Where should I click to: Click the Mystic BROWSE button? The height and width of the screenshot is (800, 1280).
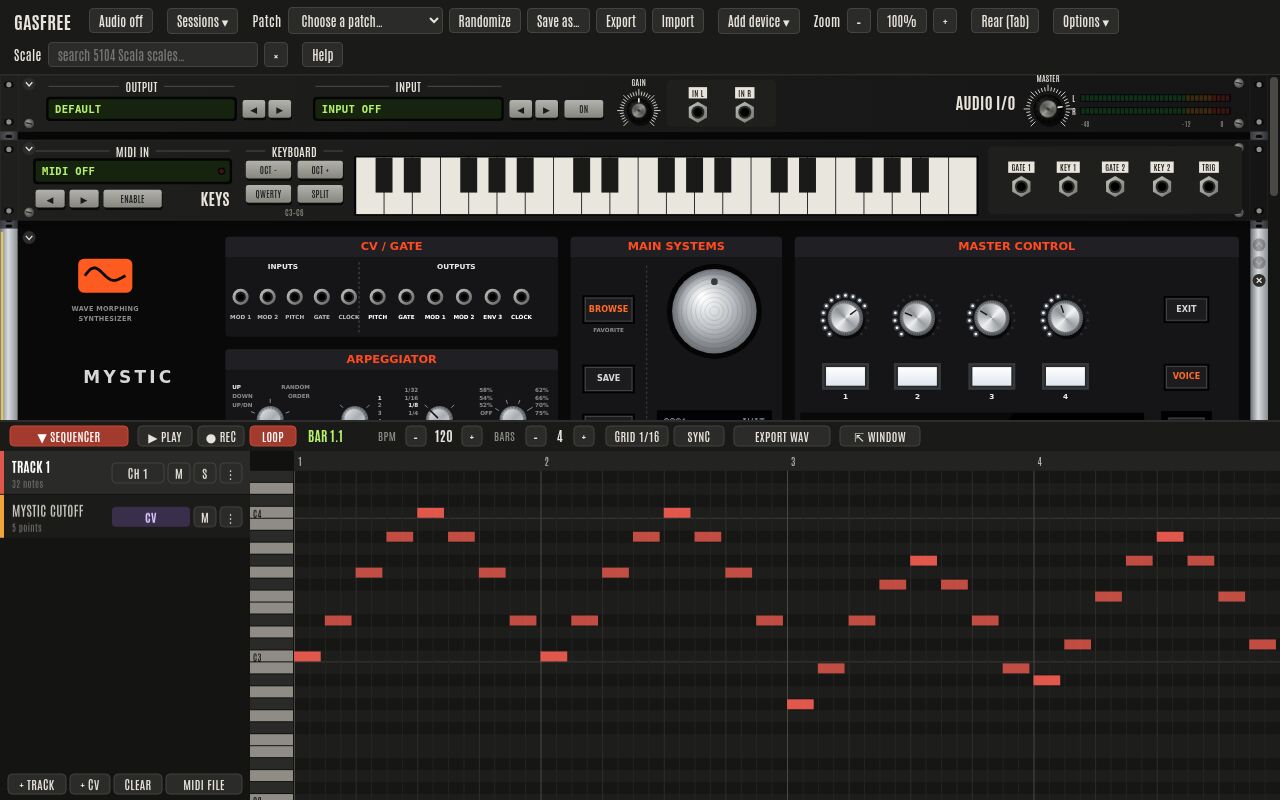[x=608, y=309]
